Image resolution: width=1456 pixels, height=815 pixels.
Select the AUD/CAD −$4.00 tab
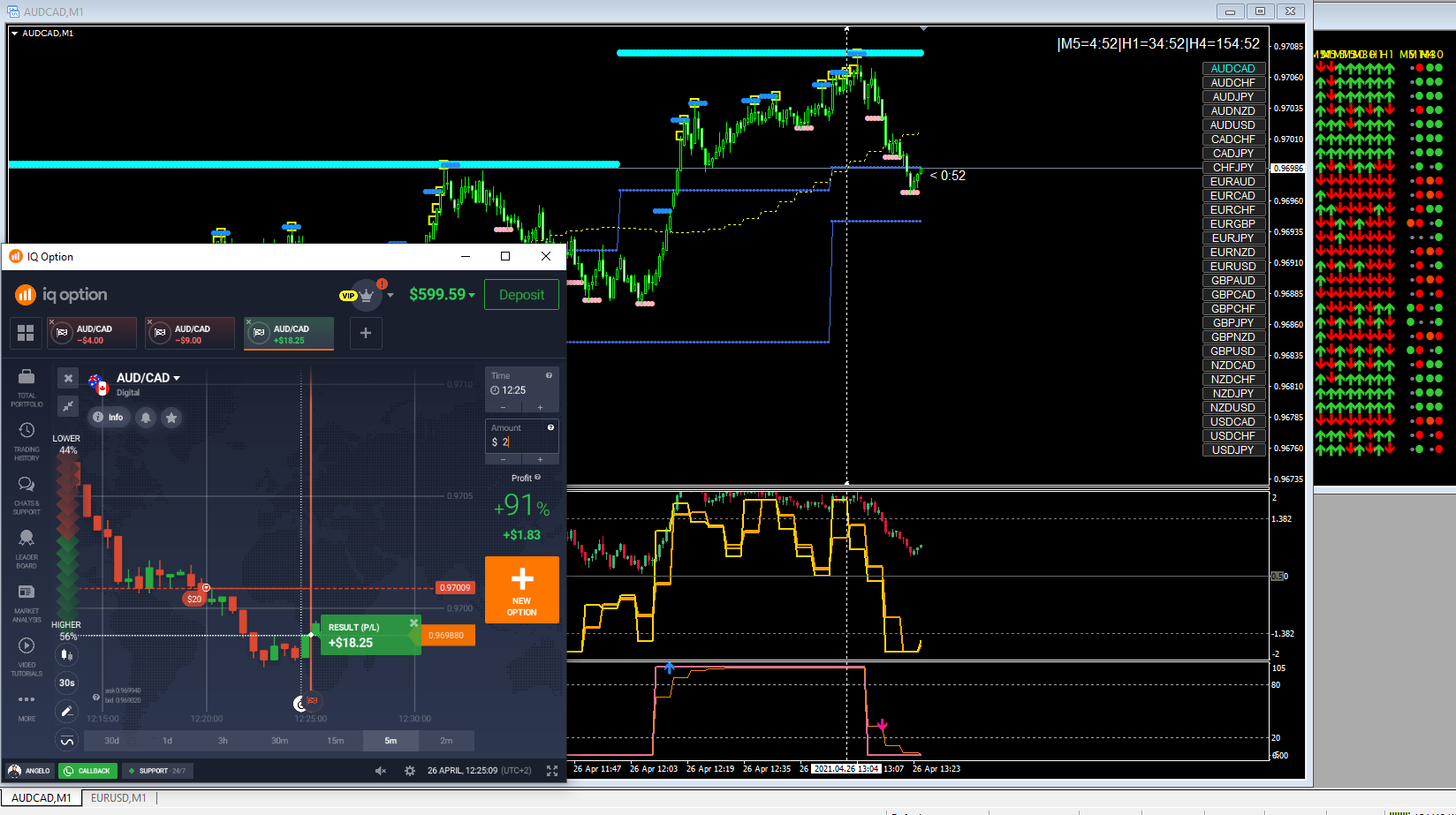point(93,334)
